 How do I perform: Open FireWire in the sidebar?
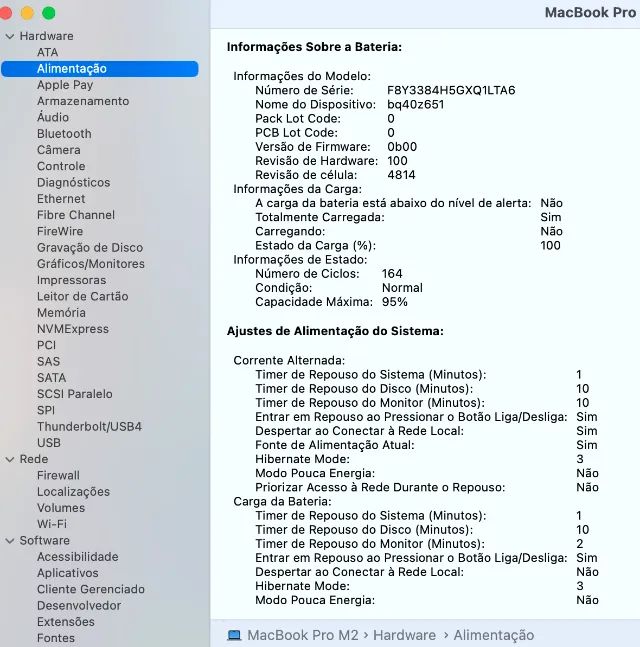60,231
